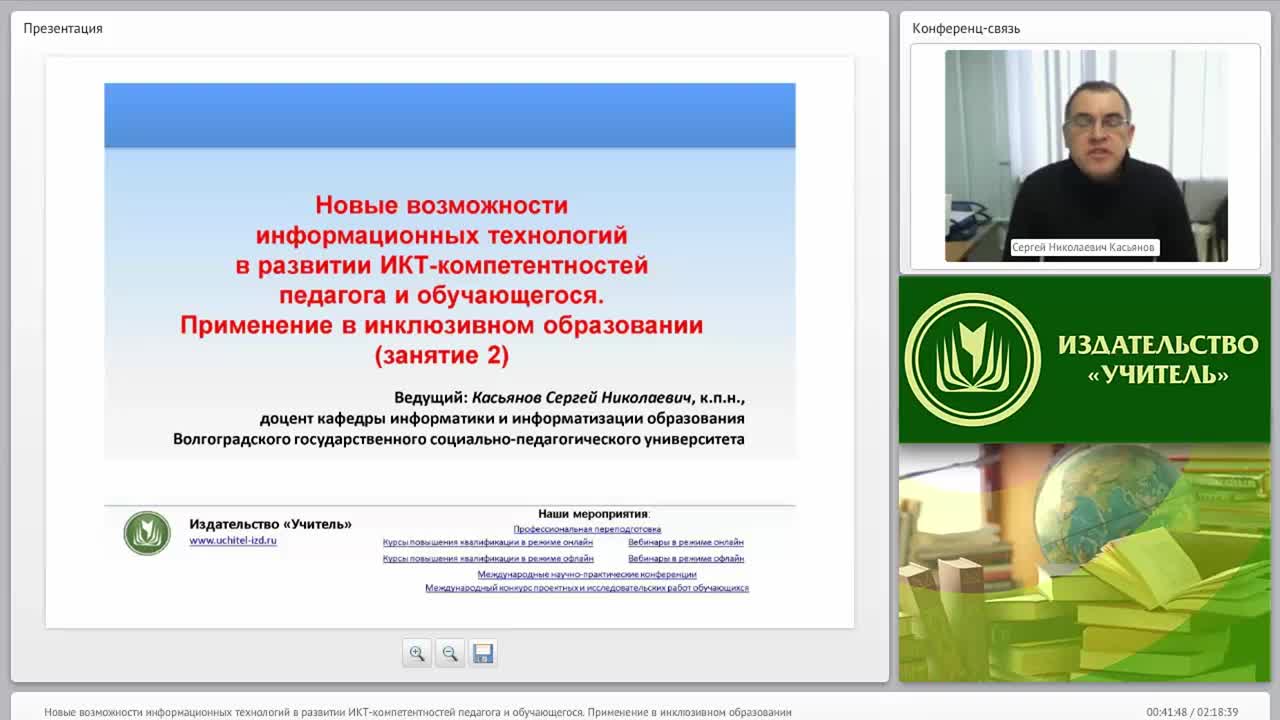
Task: Click the presenter's webcam video feed
Action: coord(1086,156)
